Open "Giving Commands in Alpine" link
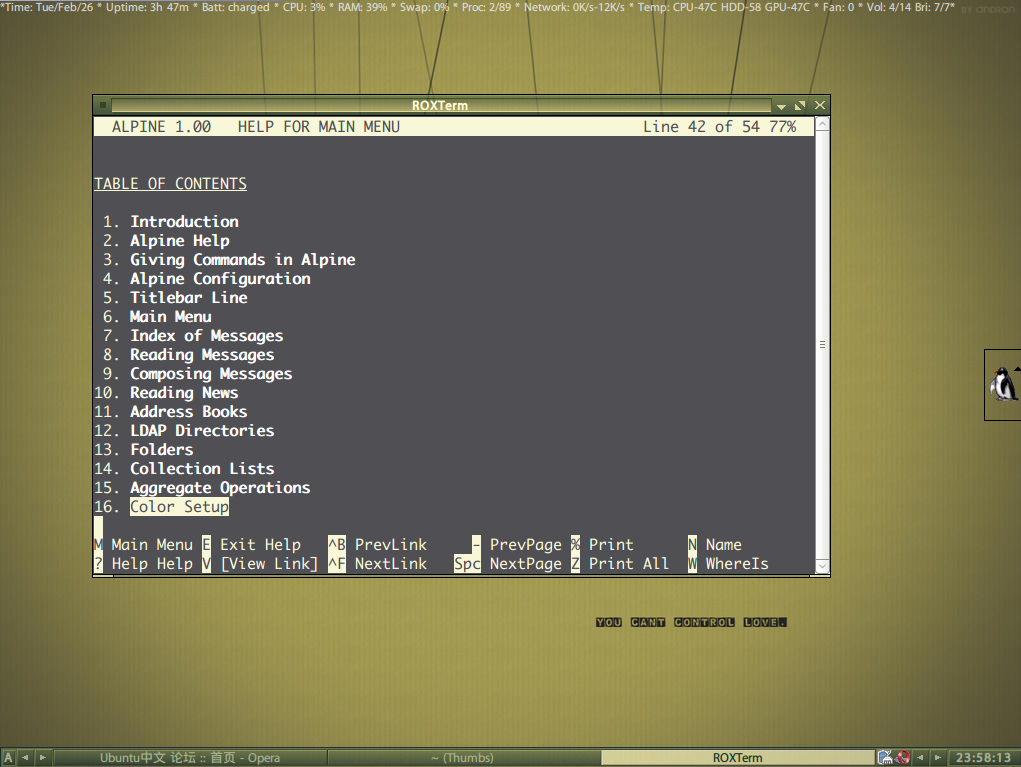The height and width of the screenshot is (767, 1021). (x=243, y=260)
